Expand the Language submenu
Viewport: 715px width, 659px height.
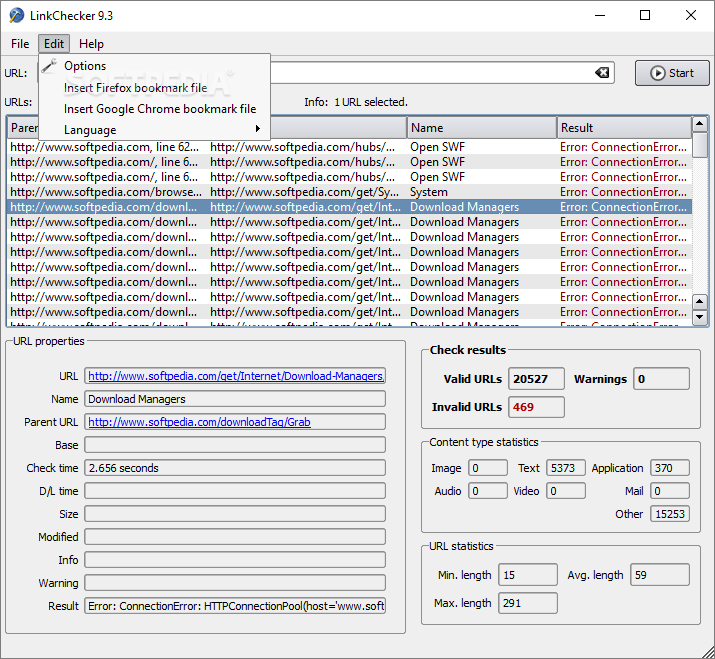(155, 130)
